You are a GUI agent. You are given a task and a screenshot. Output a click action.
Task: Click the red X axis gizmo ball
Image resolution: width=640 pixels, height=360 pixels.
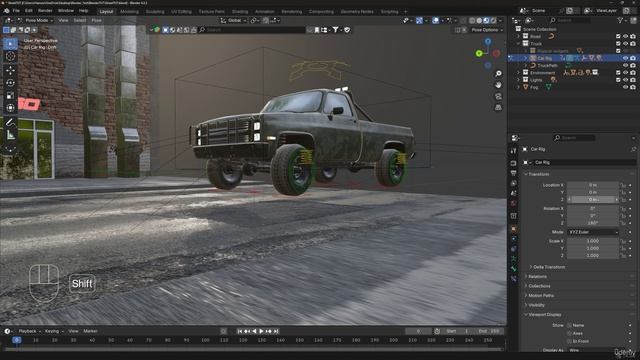point(496,53)
